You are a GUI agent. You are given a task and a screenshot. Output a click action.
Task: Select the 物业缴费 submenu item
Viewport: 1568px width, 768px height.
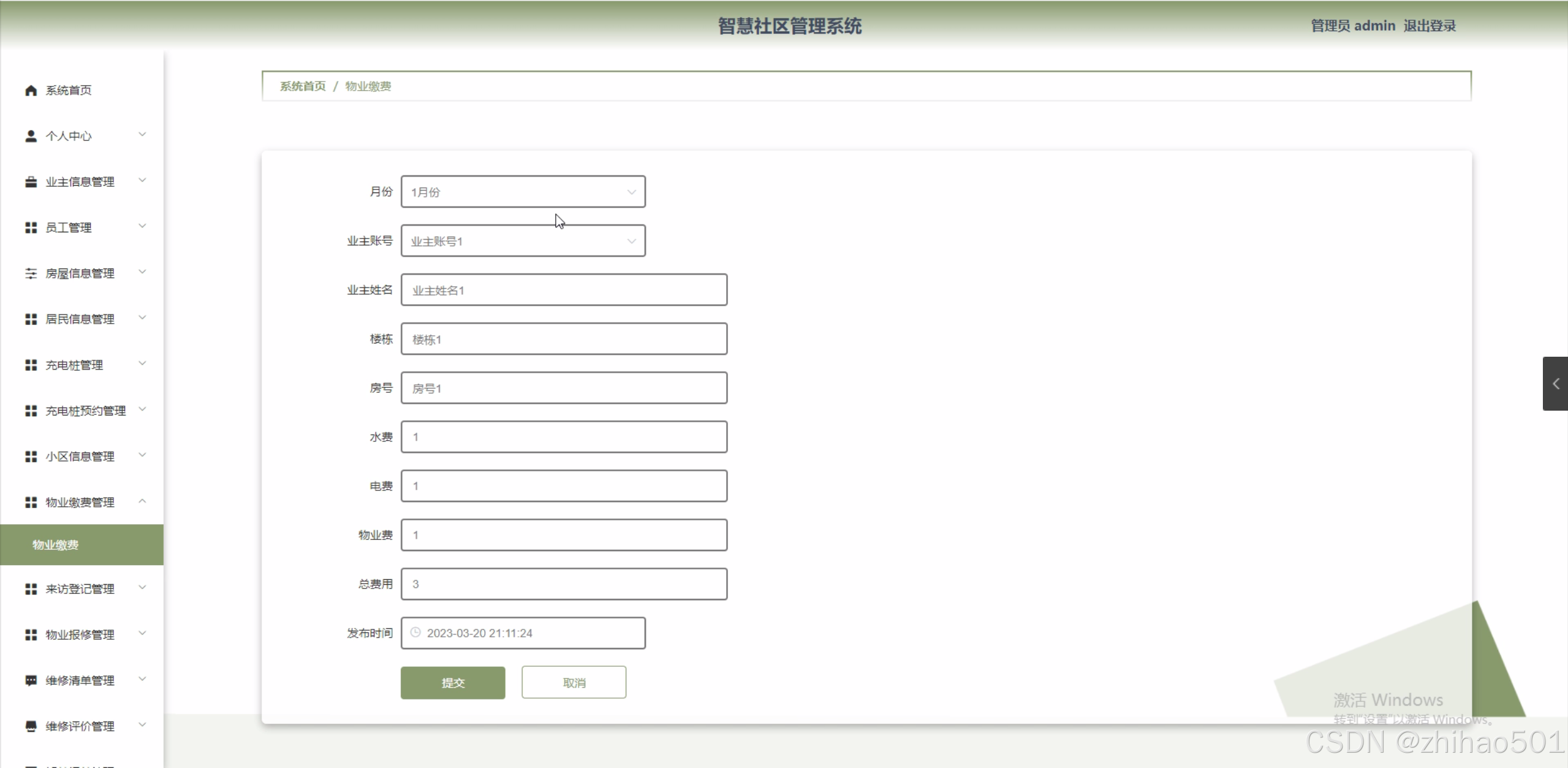click(x=55, y=545)
